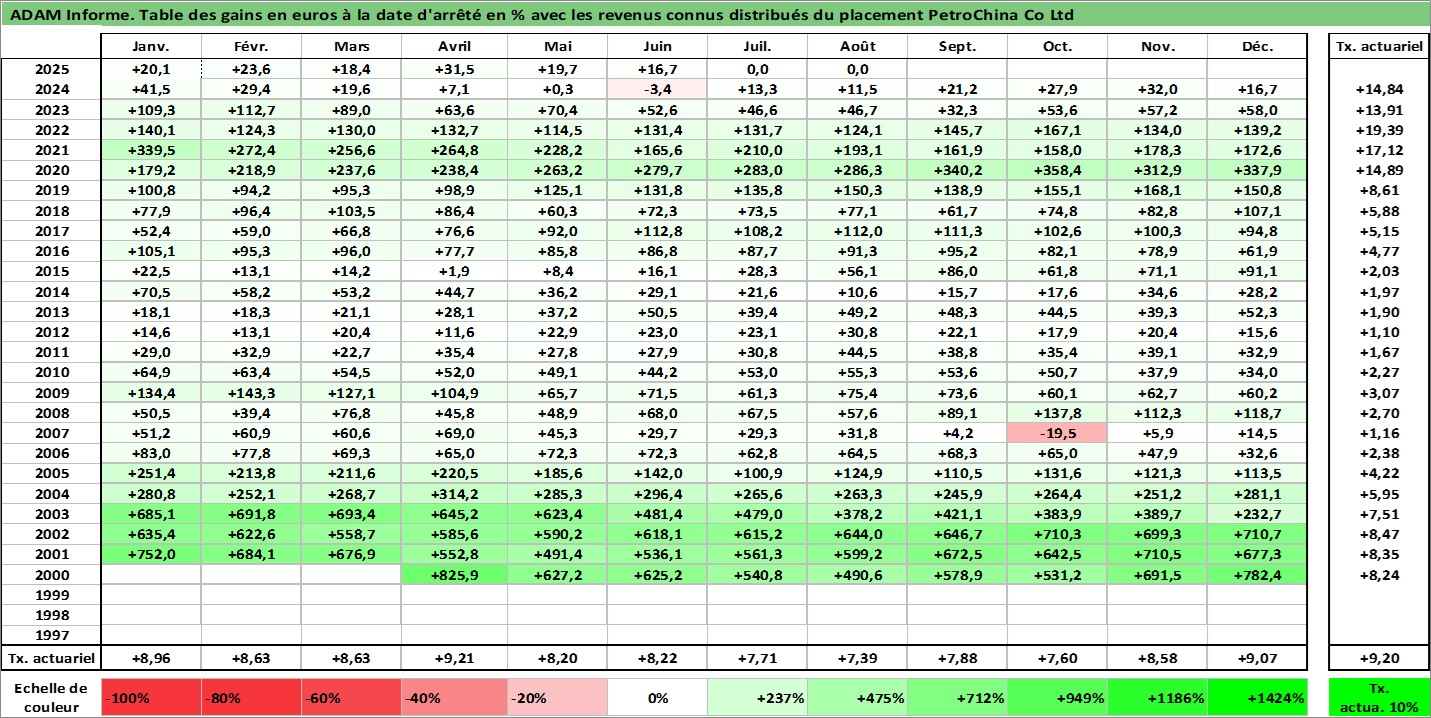
Task: Select the 2007 row label
Action: click(x=51, y=433)
